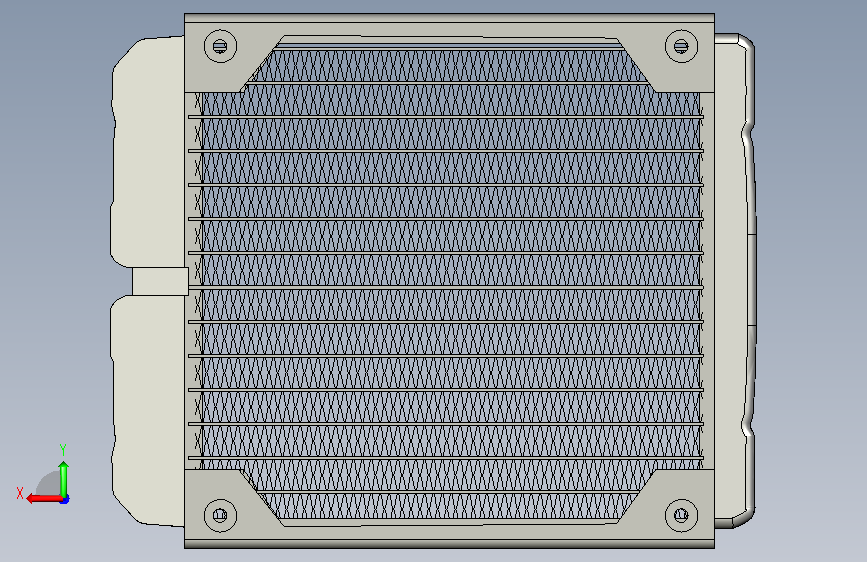
Task: Select the lower-right mounting screw hole
Action: tap(681, 515)
